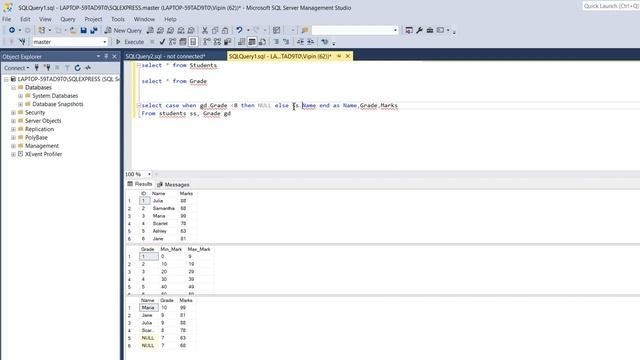Screen dimensions: 640x360
Task: Click the Save All icon in toolbar
Action: 94,30
